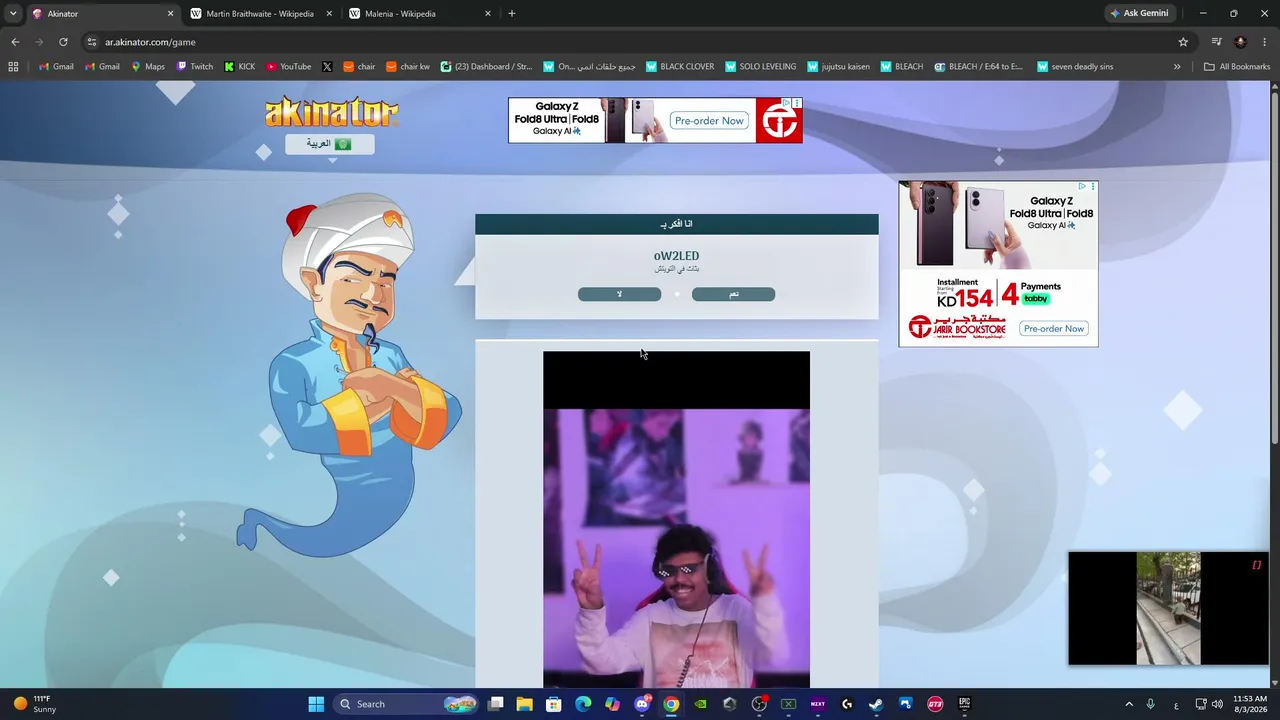Open the media control icon in the Chrome toolbar
The width and height of the screenshot is (1280, 720).
tap(1216, 42)
